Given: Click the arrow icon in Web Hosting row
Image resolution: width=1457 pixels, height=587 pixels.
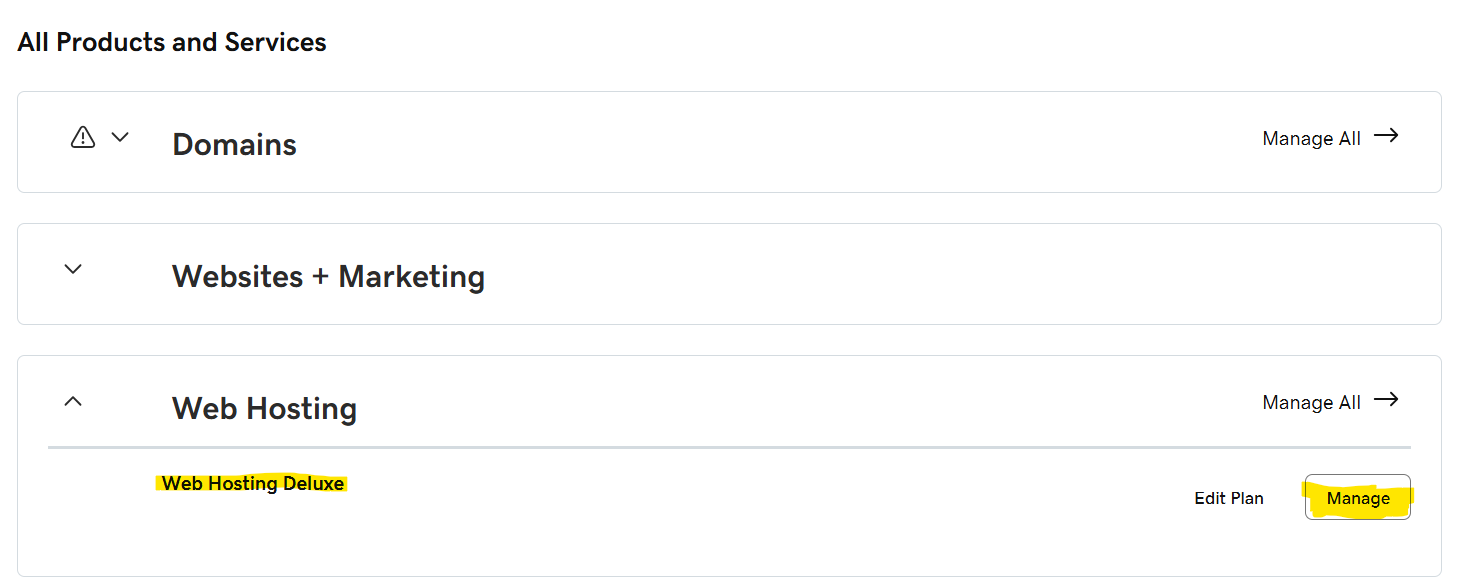Looking at the screenshot, I should coord(1386,400).
